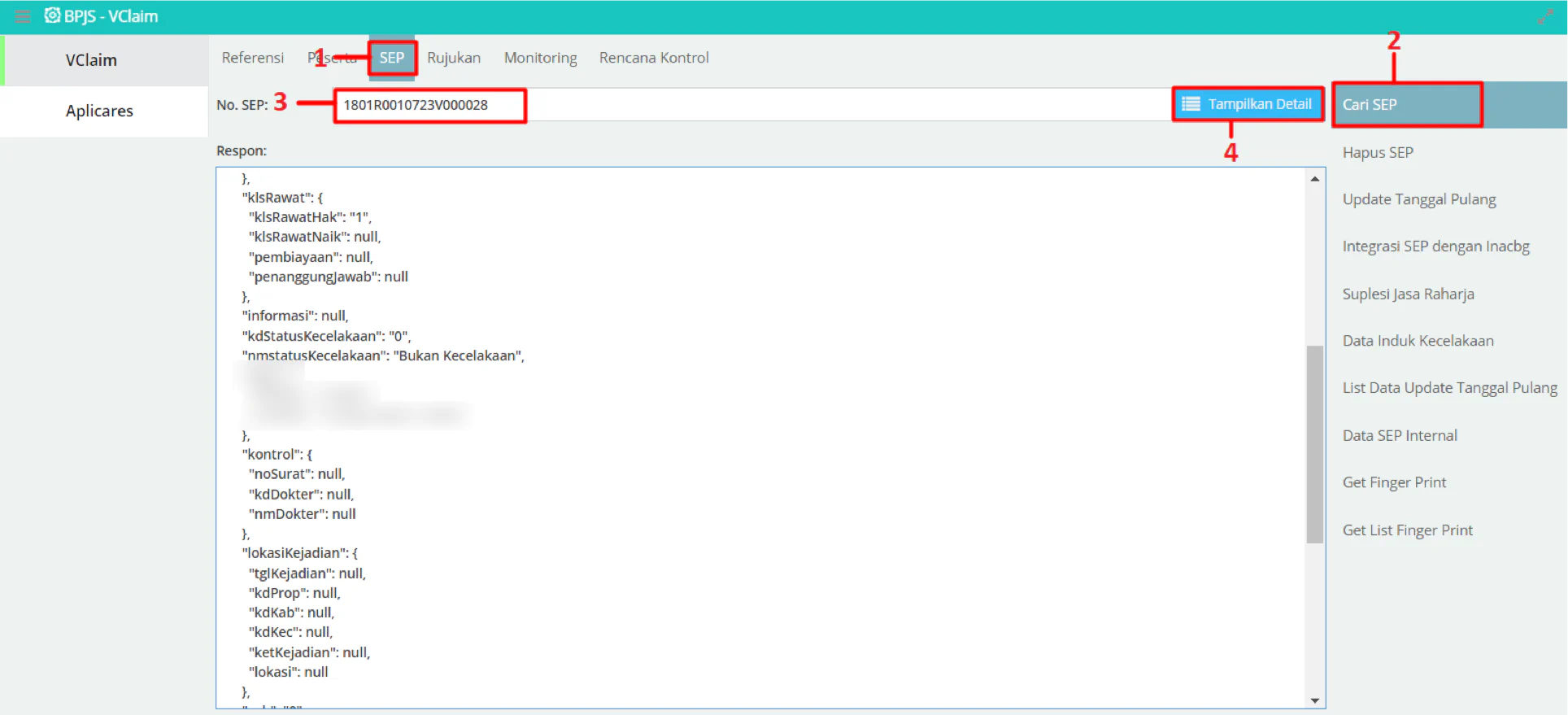The image size is (1568, 715).
Task: Open the hamburger menu icon
Action: click(23, 16)
